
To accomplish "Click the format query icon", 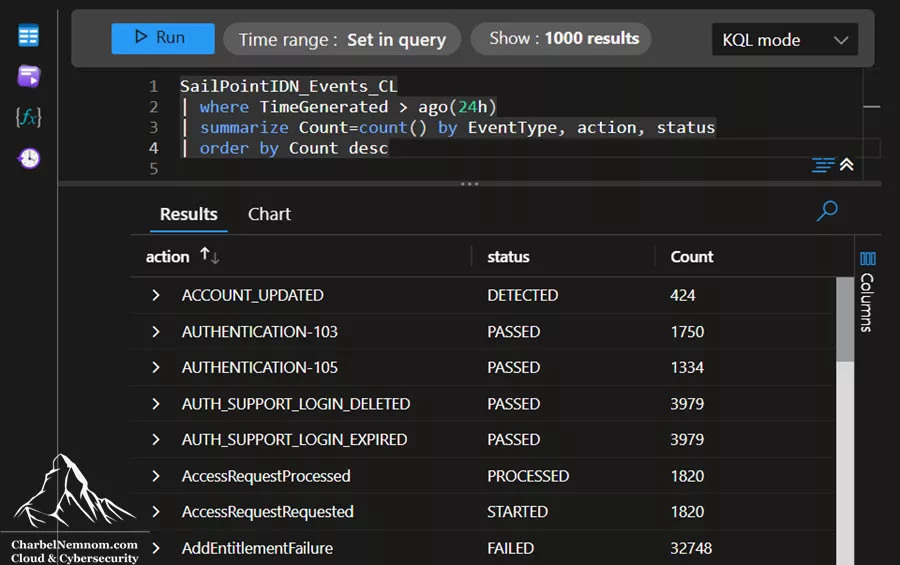I will [x=823, y=165].
